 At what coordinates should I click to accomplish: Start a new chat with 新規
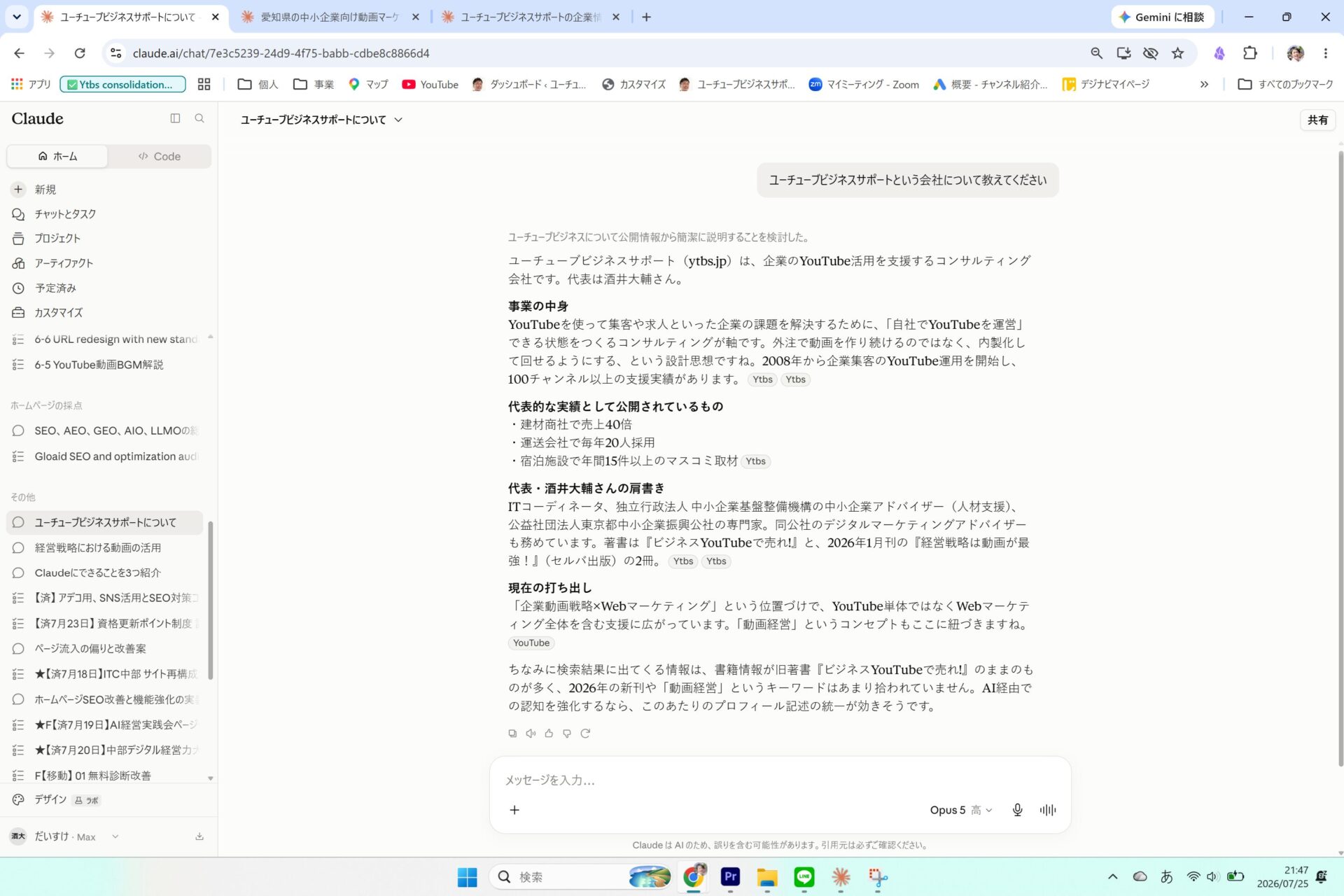[x=105, y=190]
